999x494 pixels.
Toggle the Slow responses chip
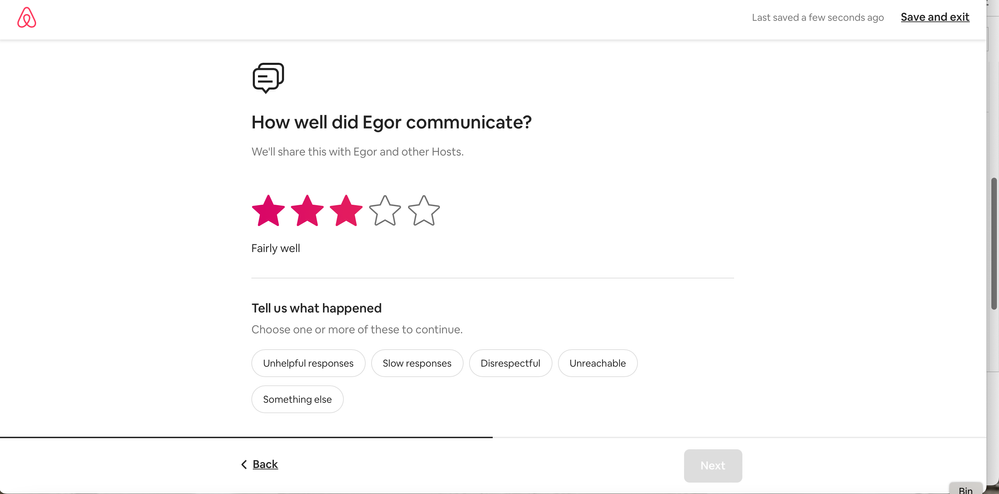click(x=417, y=363)
